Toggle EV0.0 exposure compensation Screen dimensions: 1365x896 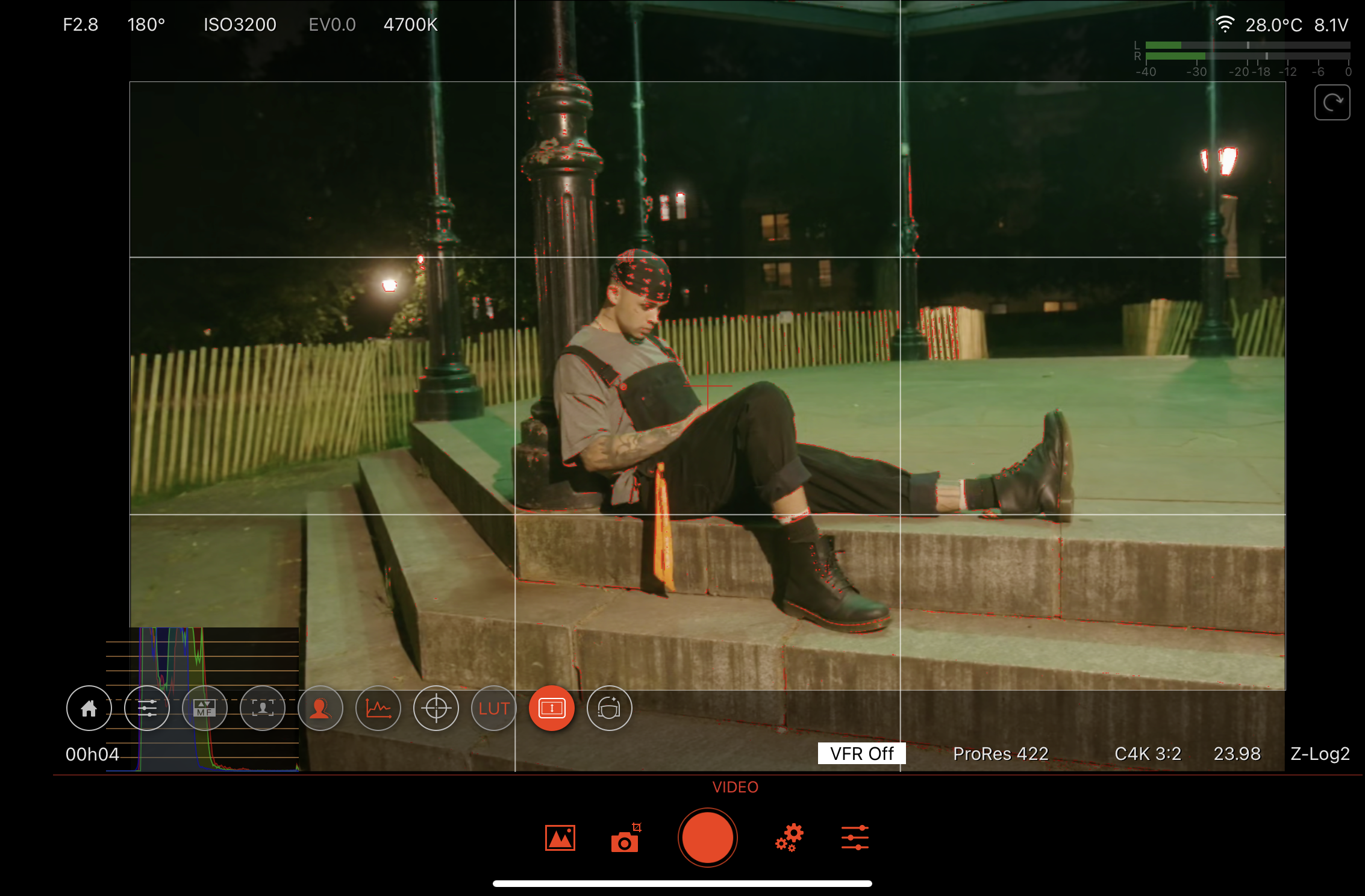pyautogui.click(x=332, y=25)
